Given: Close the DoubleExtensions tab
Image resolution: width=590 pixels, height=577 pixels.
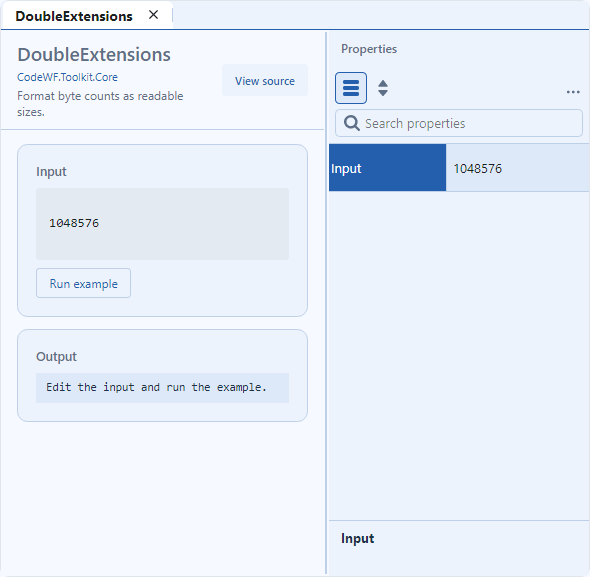Looking at the screenshot, I should pos(153,15).
